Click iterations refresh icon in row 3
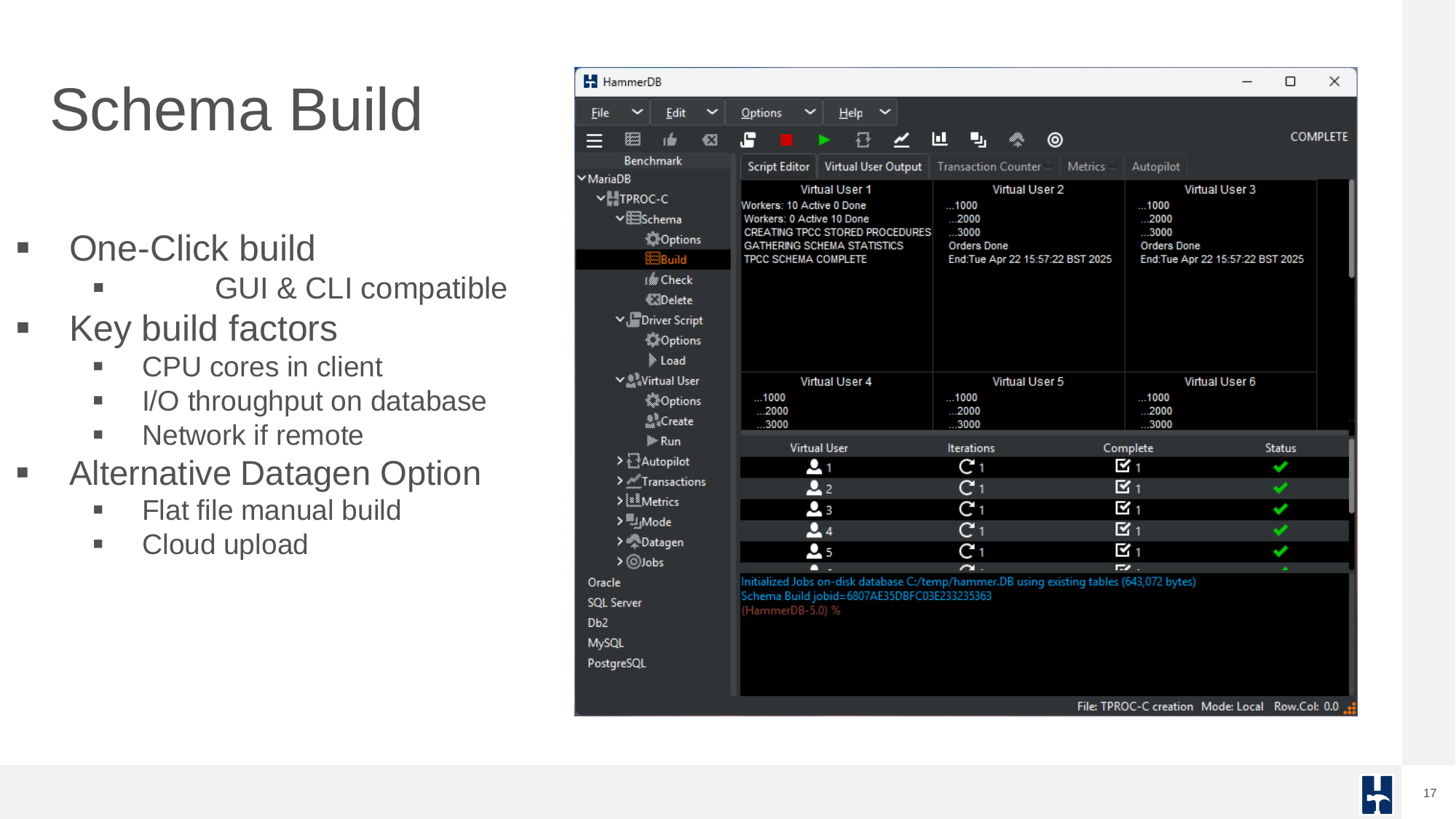This screenshot has height=819, width=1456. click(967, 509)
